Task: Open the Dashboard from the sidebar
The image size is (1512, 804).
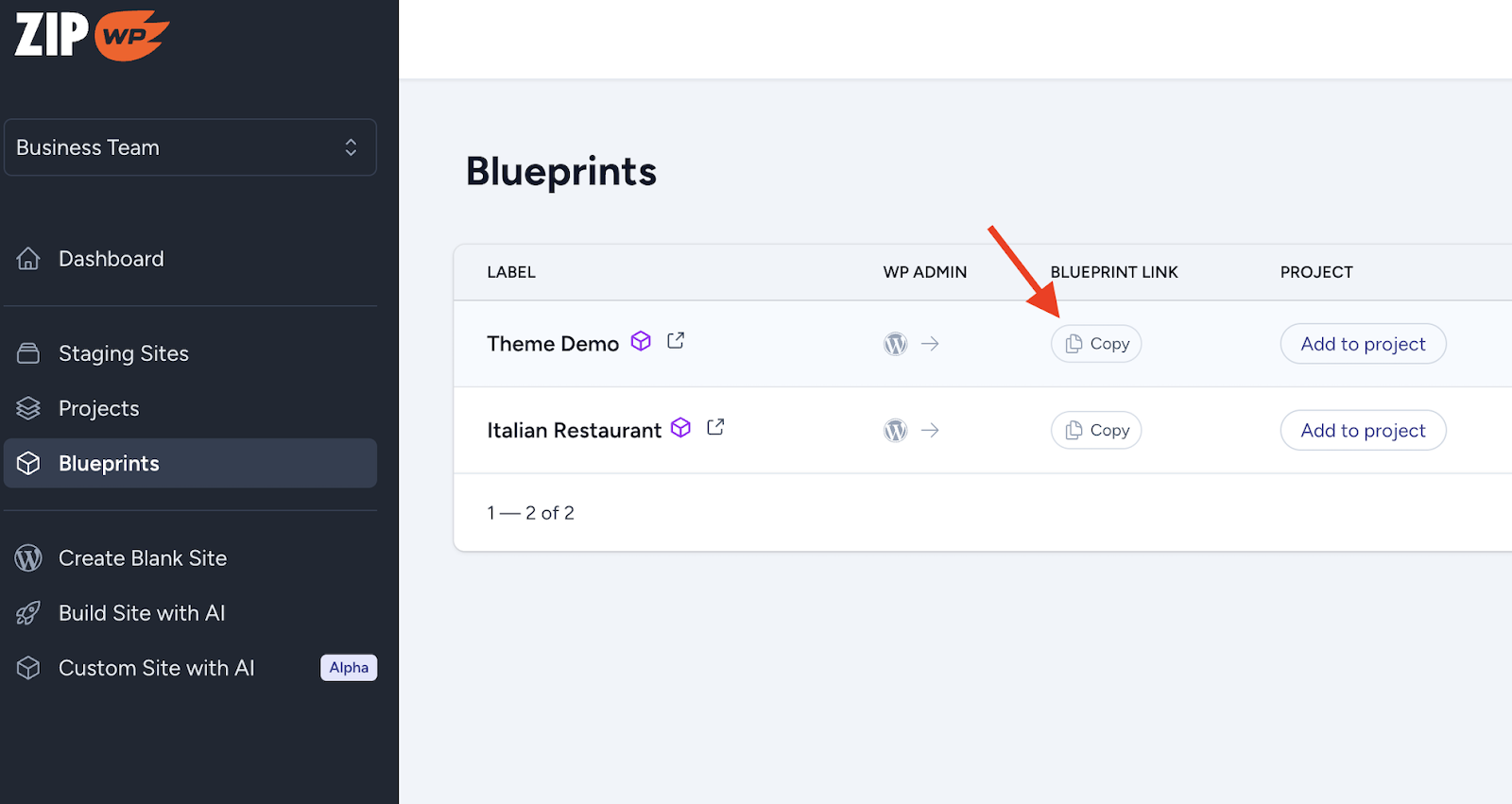Action: tap(111, 258)
